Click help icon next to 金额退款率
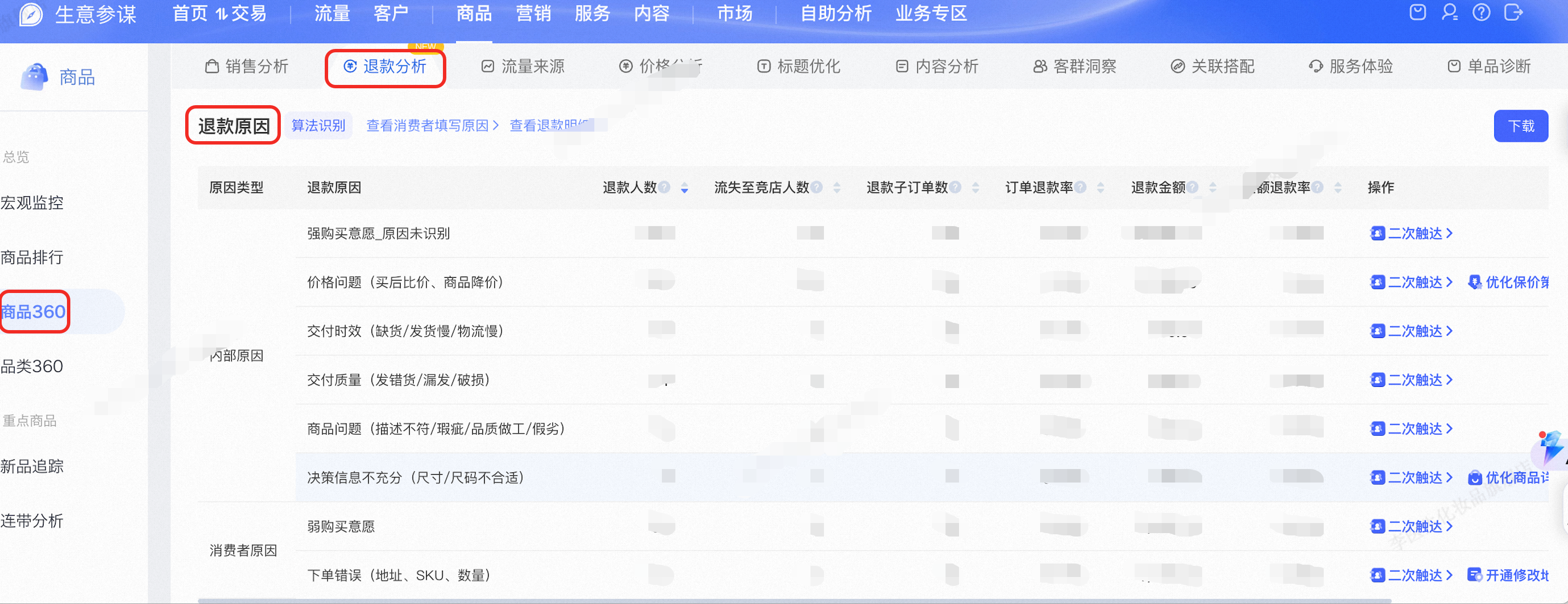Viewport: 1568px width, 604px height. pos(1317,187)
